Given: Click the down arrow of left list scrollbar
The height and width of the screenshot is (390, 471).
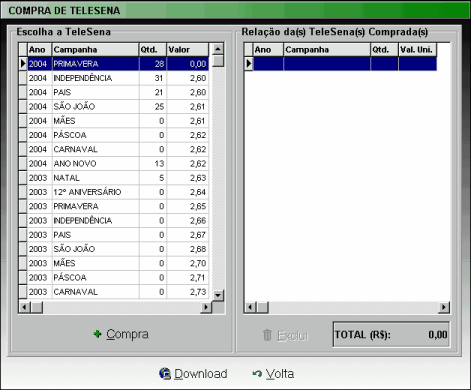Looking at the screenshot, I should tap(218, 295).
